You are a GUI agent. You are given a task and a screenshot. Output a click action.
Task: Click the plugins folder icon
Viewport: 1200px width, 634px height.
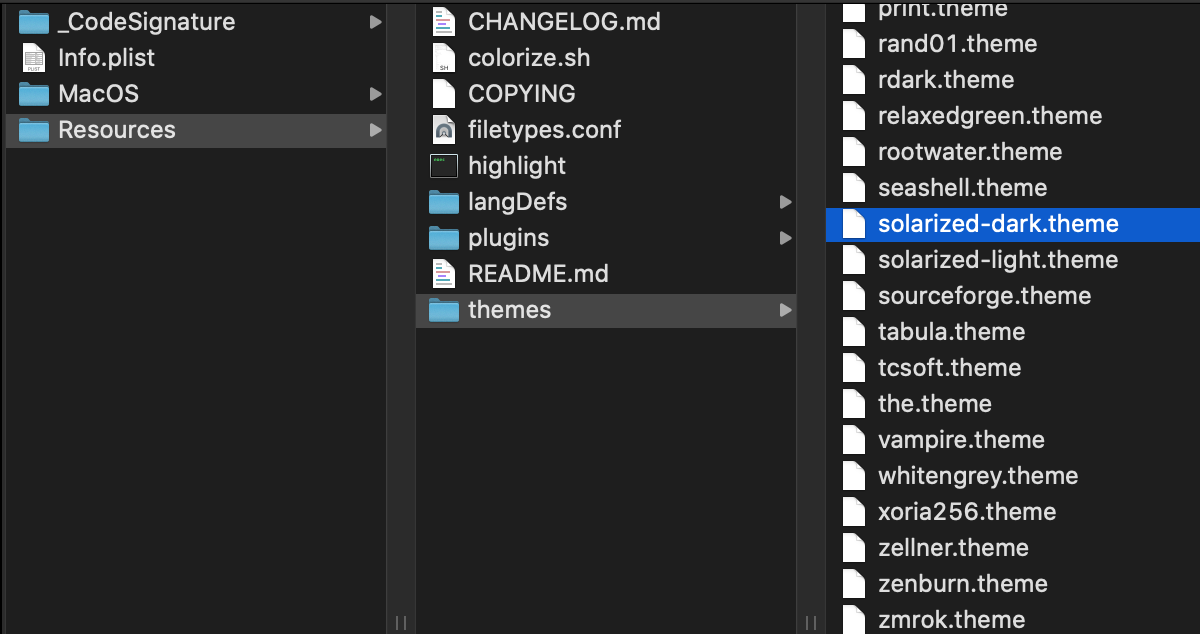(443, 238)
